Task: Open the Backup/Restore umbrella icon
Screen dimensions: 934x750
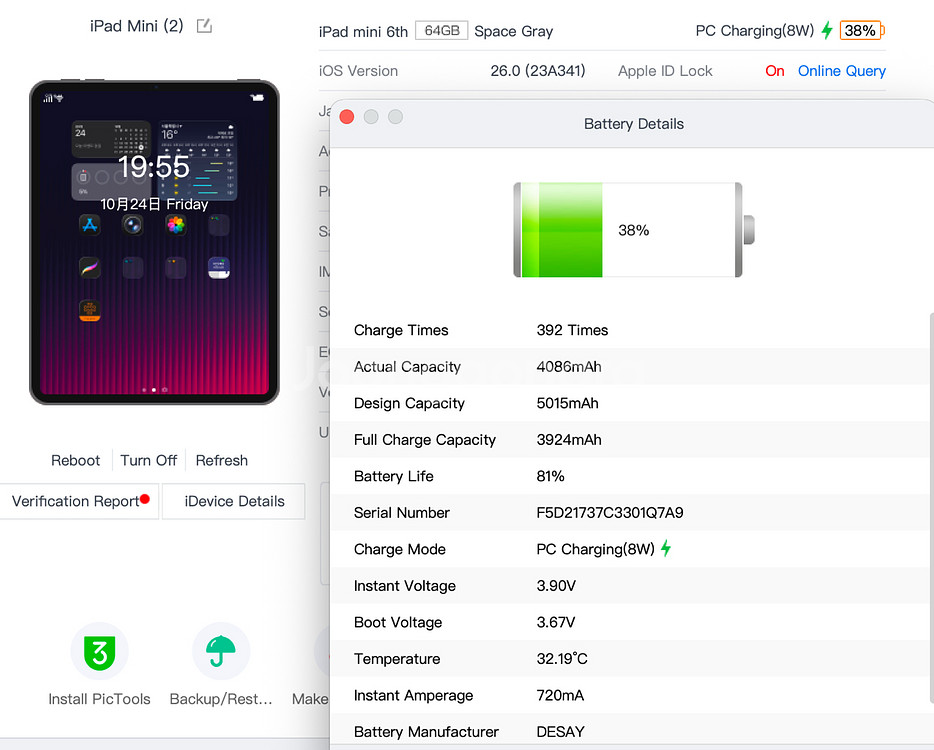Action: point(221,652)
